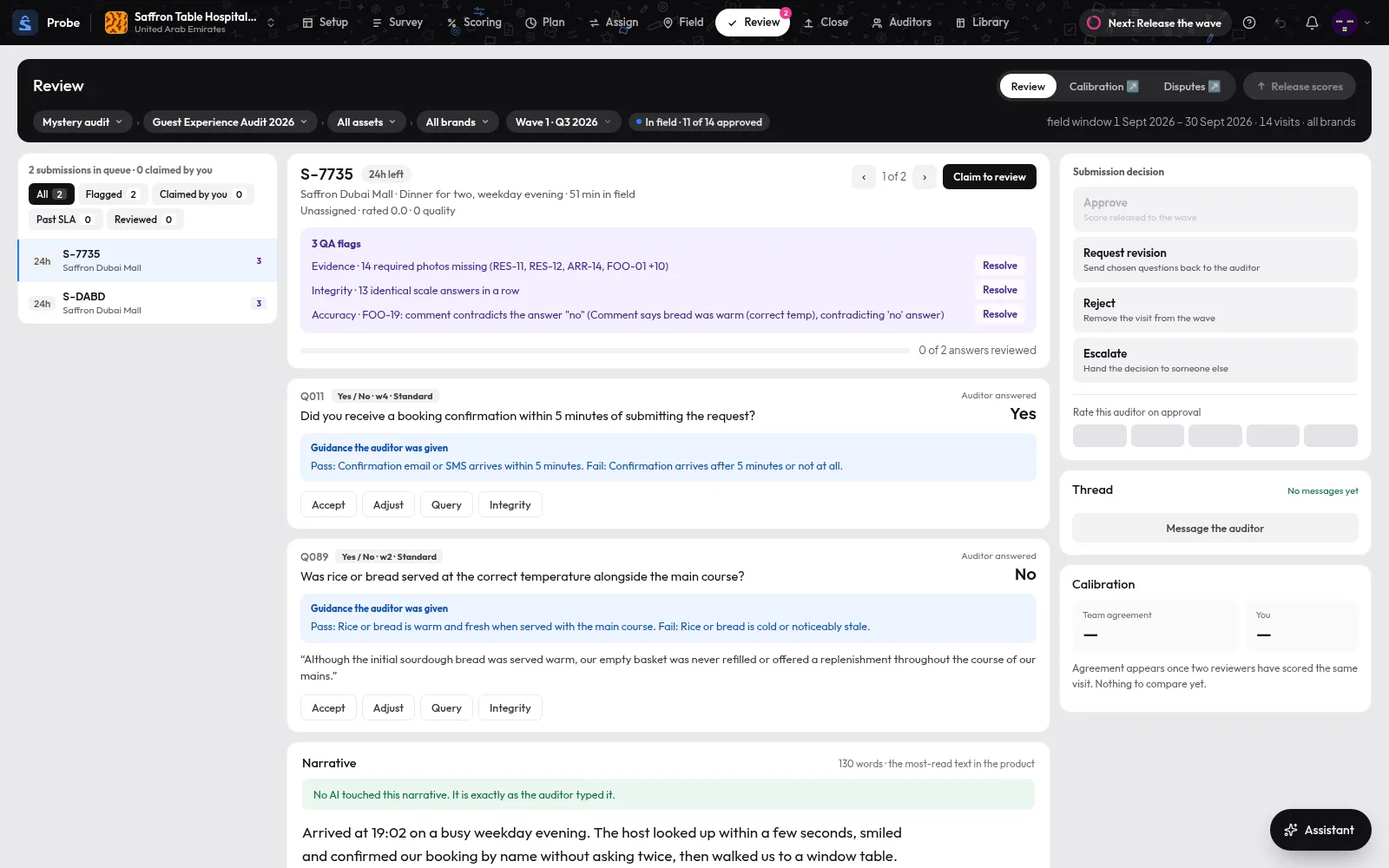The width and height of the screenshot is (1389, 868).
Task: Open the Probe app logo
Action: (25, 23)
